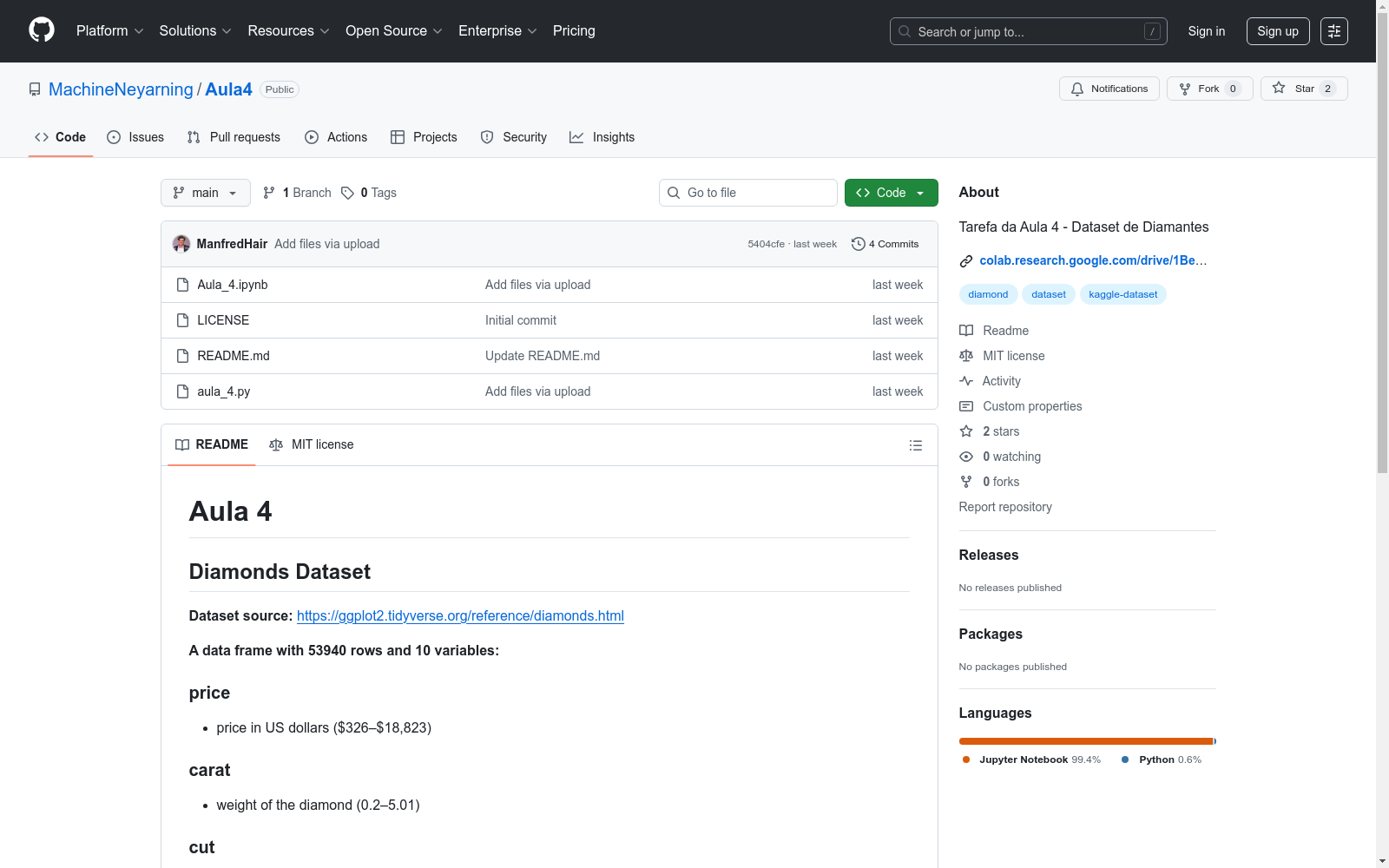This screenshot has width=1389, height=868.
Task: View repository Activity
Action: 990,381
